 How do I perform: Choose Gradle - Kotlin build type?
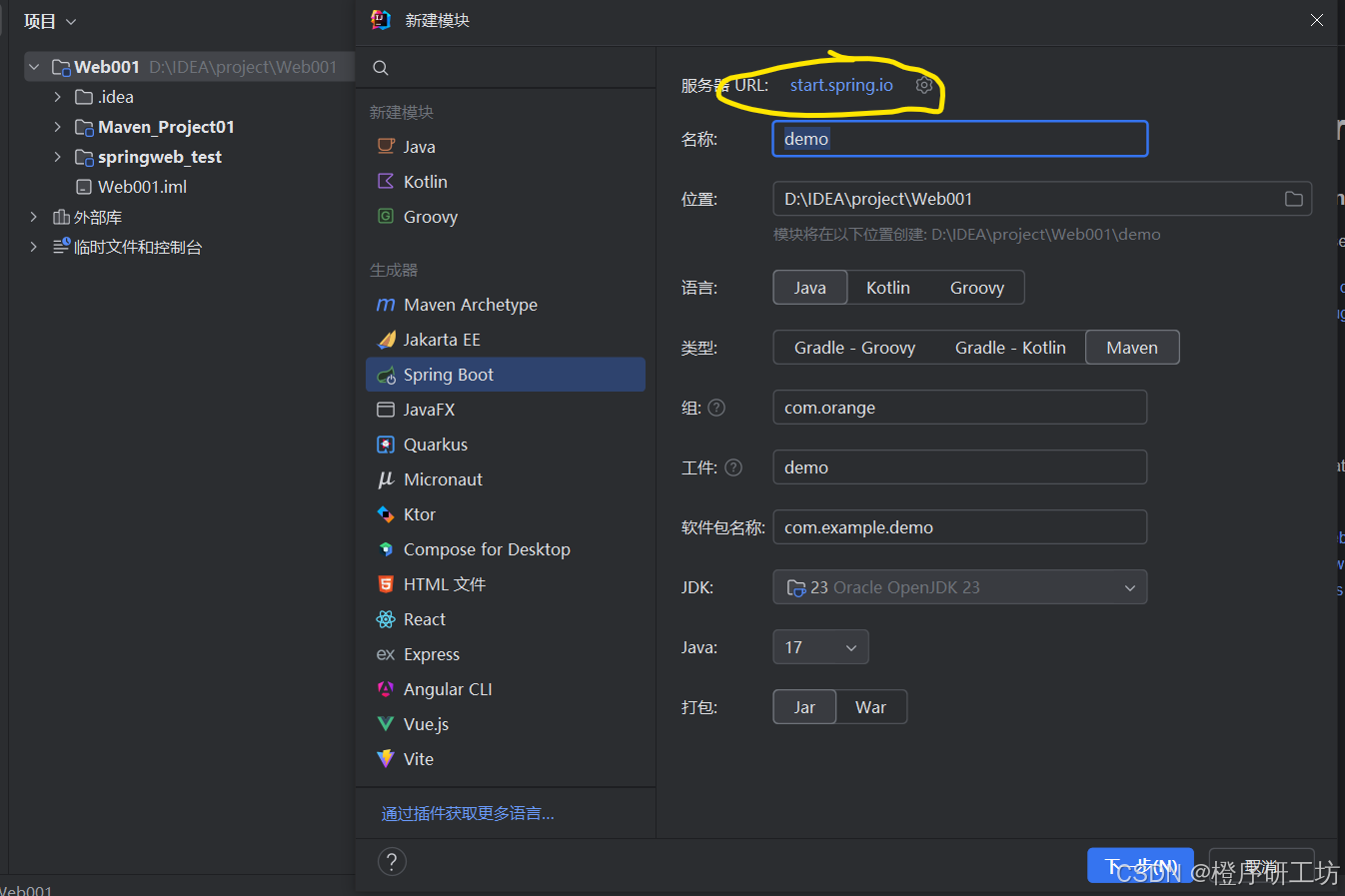(1010, 348)
